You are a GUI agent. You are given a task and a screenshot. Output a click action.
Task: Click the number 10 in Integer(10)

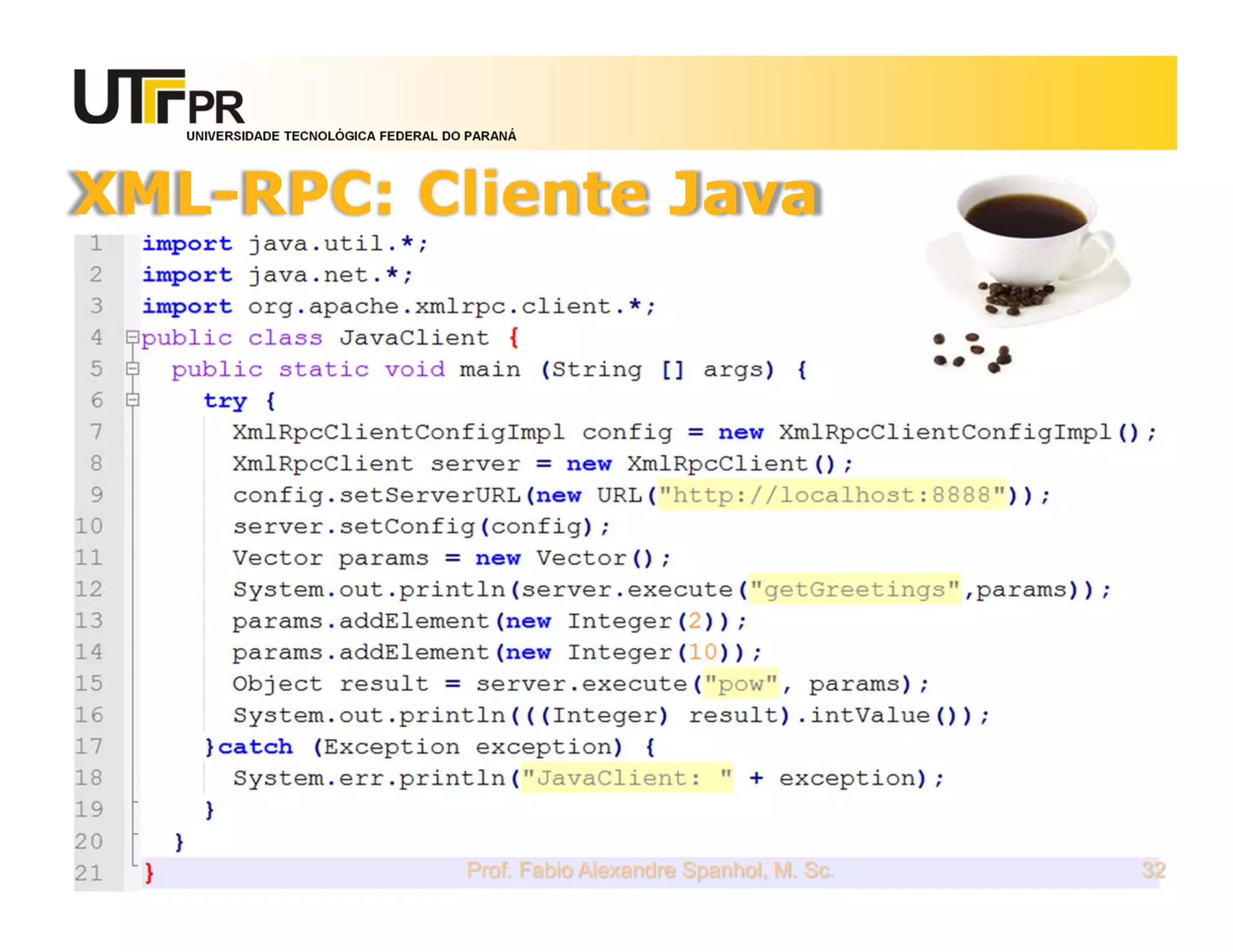point(703,652)
